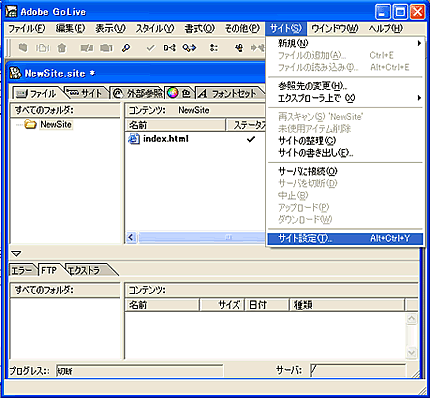Open the ヘルプ(H) menu
430x398 pixels.
coord(385,29)
